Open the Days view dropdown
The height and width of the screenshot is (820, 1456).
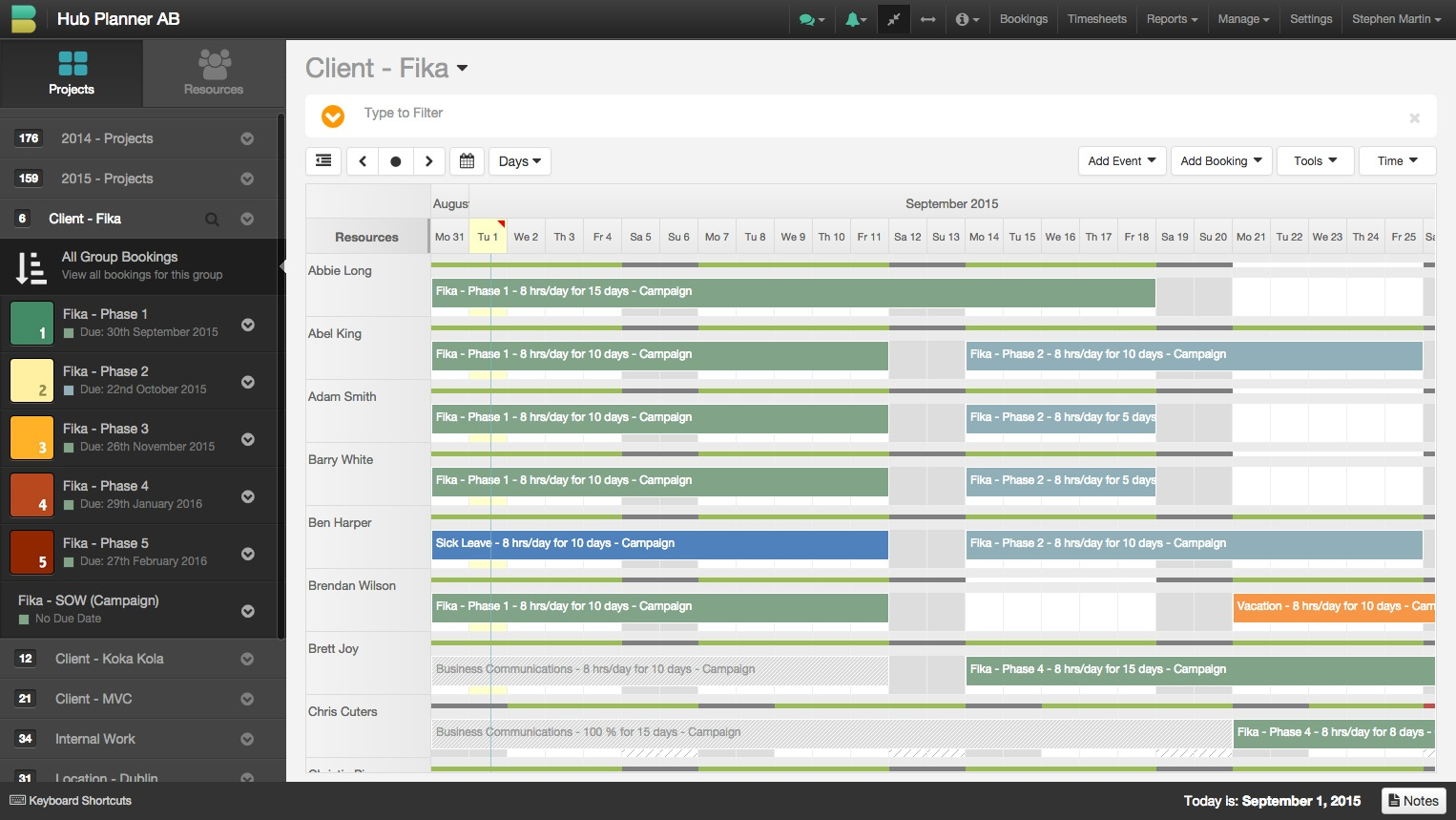[520, 161]
